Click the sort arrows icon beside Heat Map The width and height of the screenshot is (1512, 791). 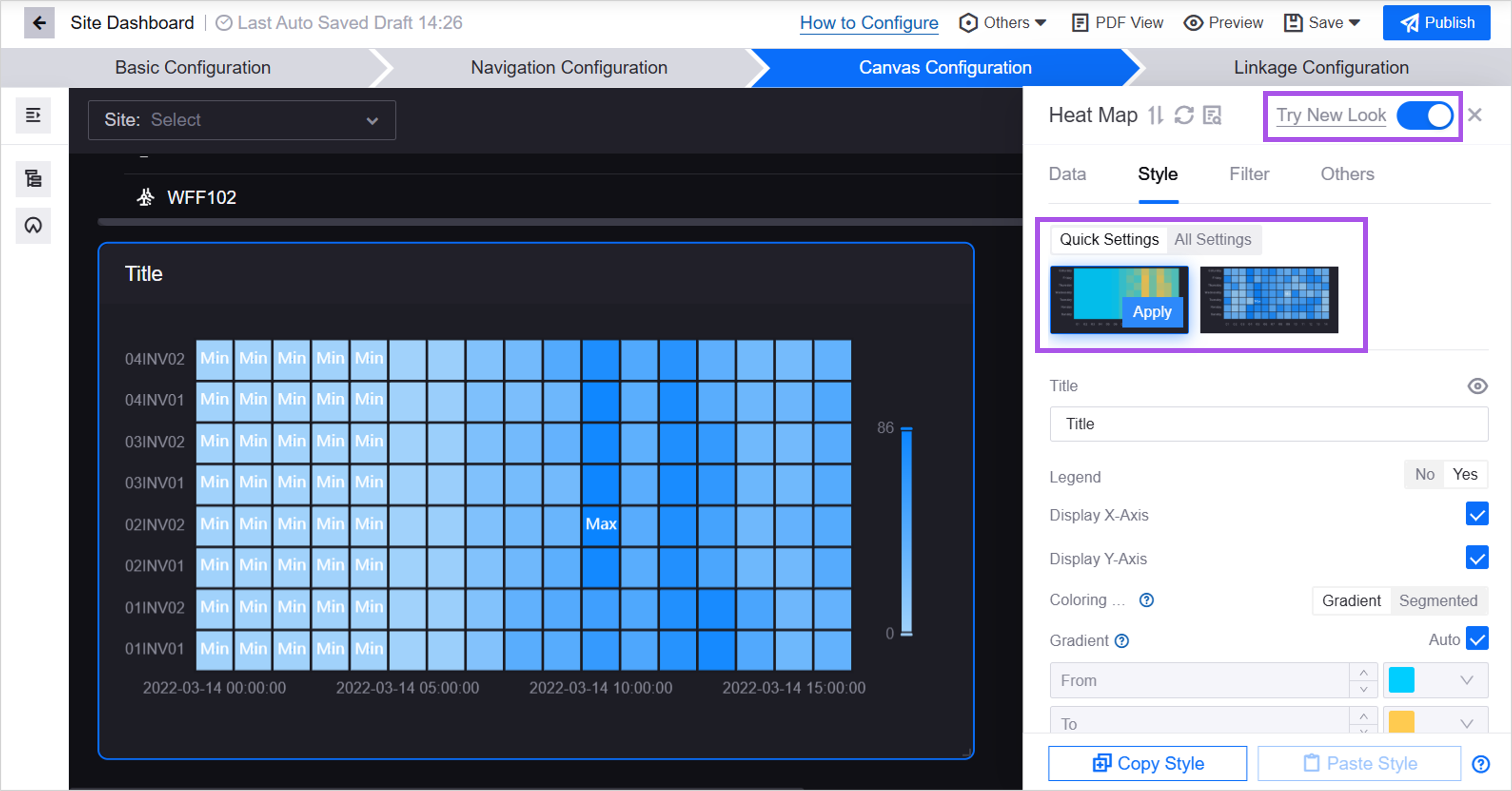[1156, 115]
